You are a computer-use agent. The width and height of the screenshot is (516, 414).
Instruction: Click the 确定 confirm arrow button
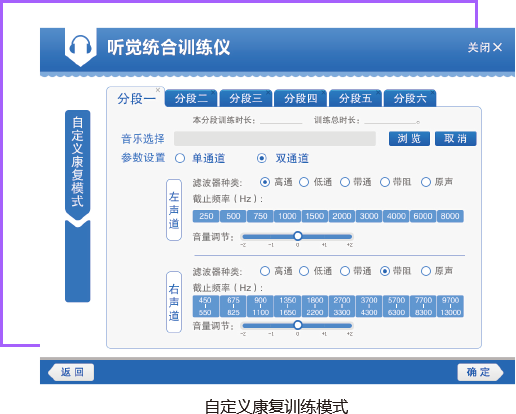pyautogui.click(x=480, y=372)
